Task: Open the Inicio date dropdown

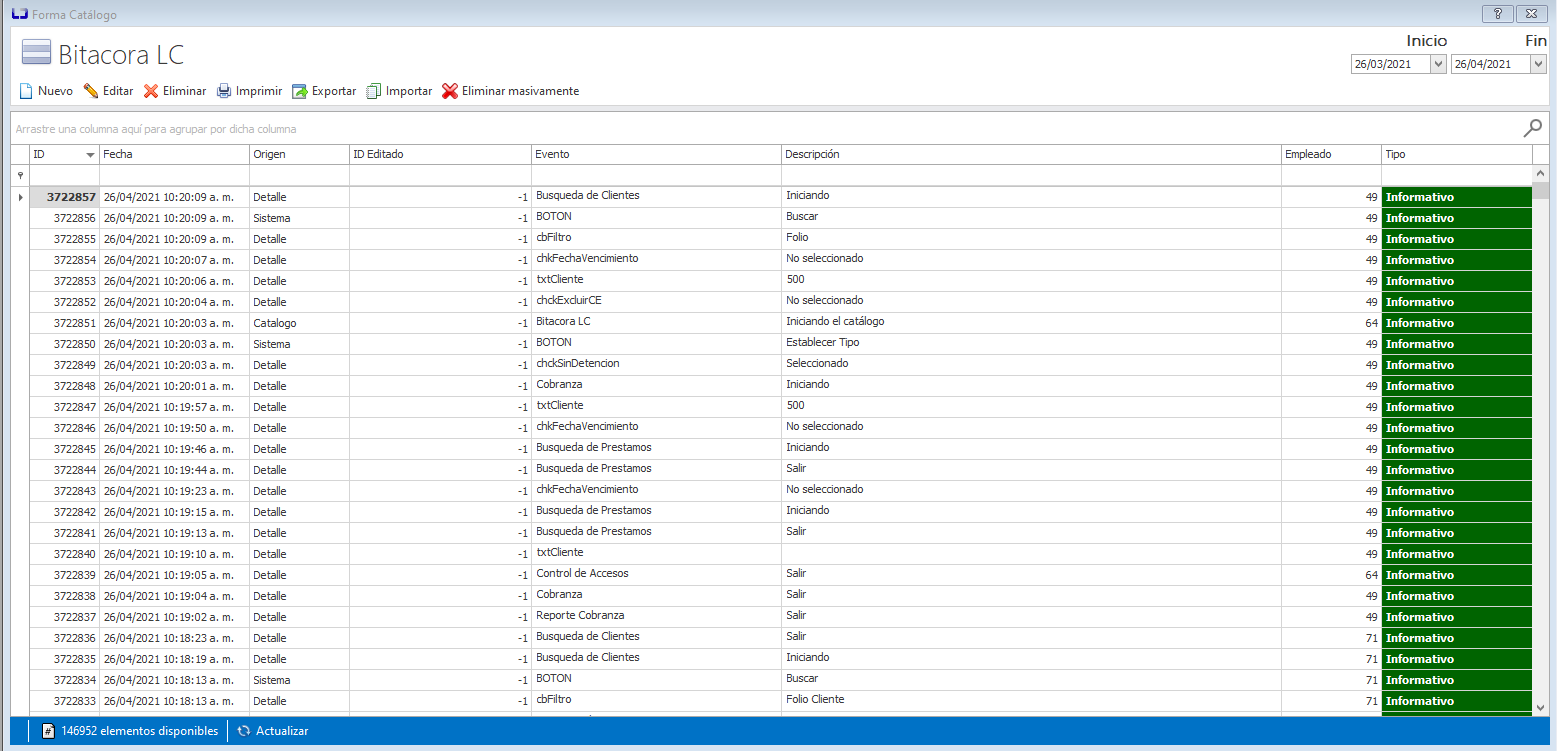Action: pyautogui.click(x=1438, y=64)
